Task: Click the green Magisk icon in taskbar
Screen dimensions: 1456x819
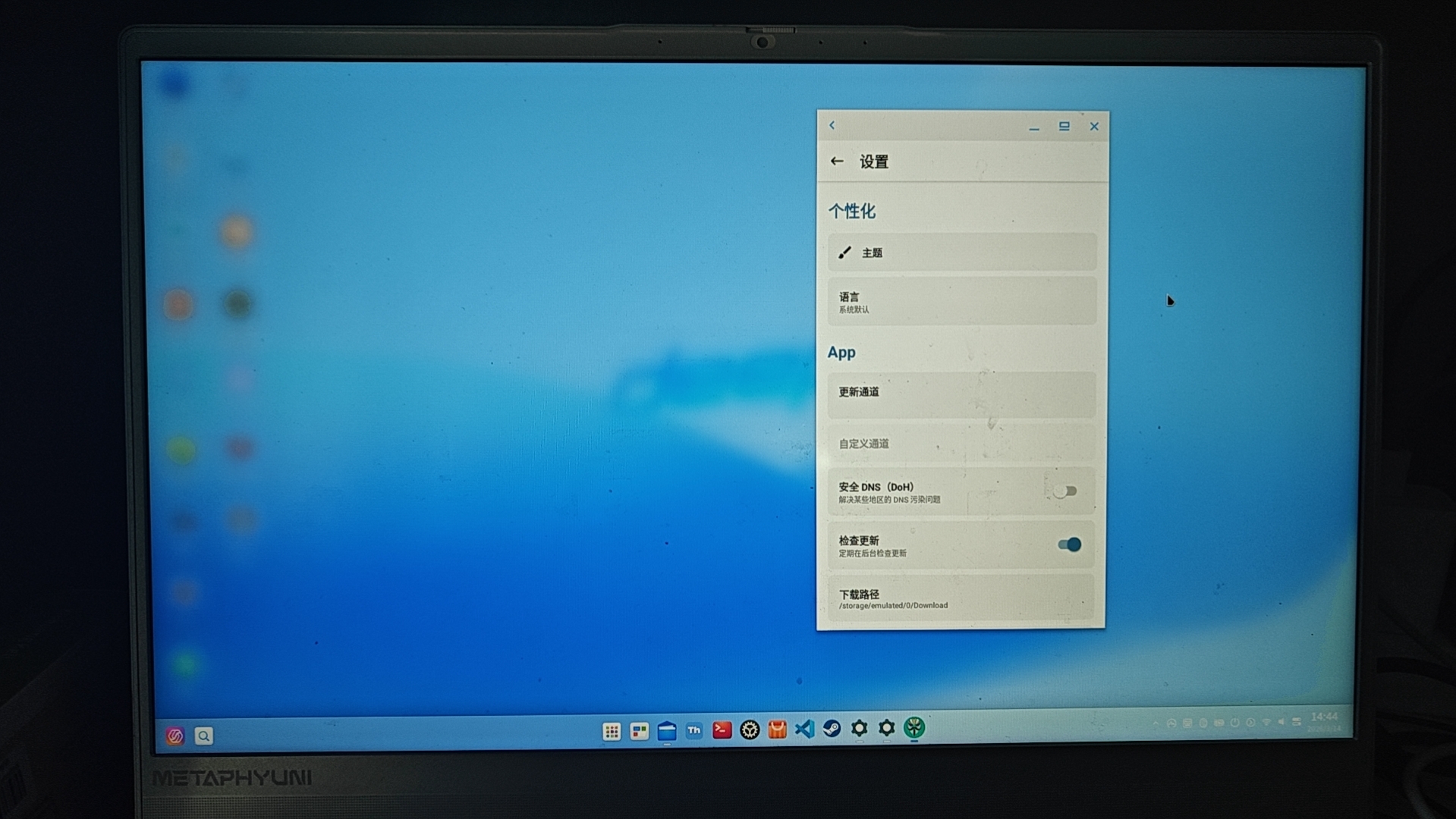Action: point(914,728)
